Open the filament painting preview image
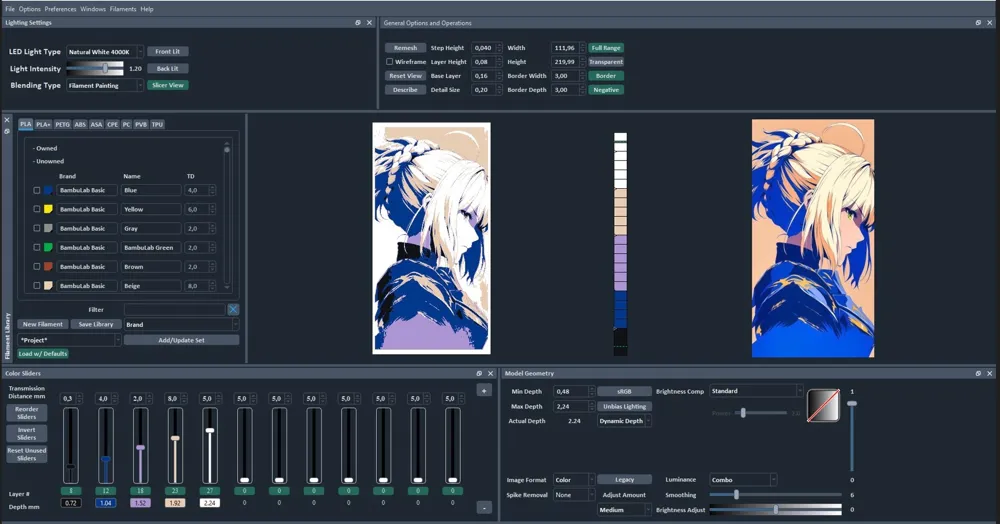Image resolution: width=1000 pixels, height=524 pixels. pyautogui.click(x=432, y=238)
